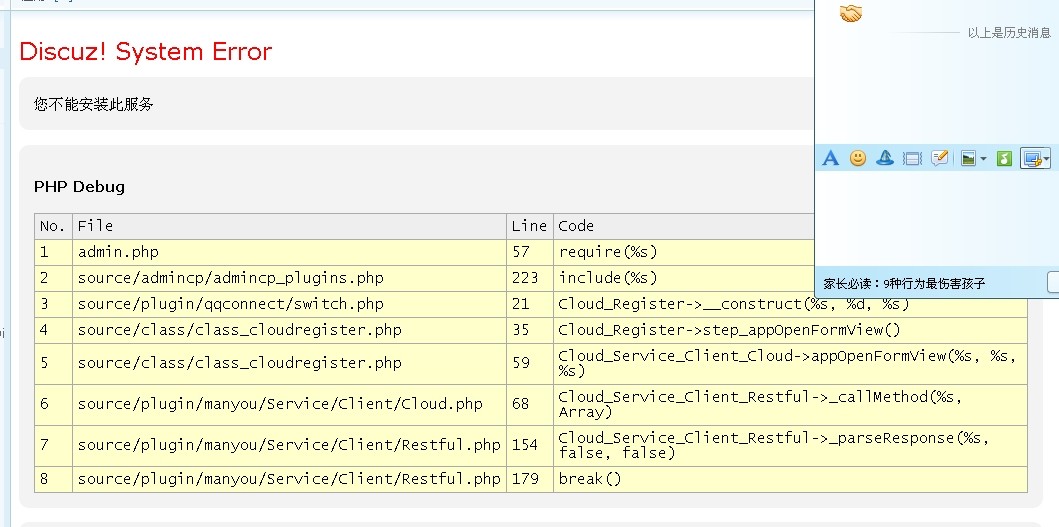Click row number 6 cell
The image size is (1059, 527).
click(x=53, y=404)
